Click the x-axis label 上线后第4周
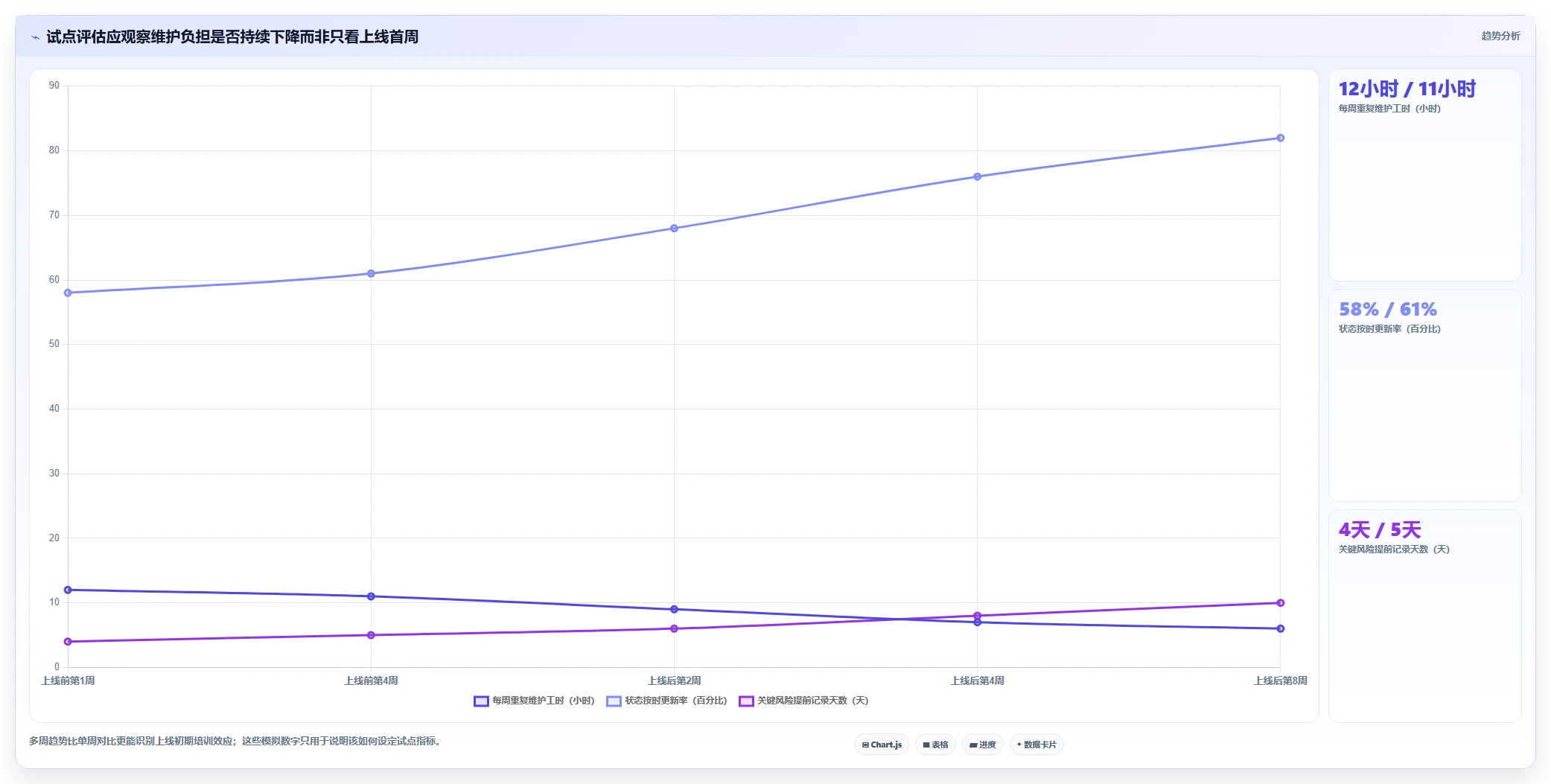 pyautogui.click(x=977, y=681)
